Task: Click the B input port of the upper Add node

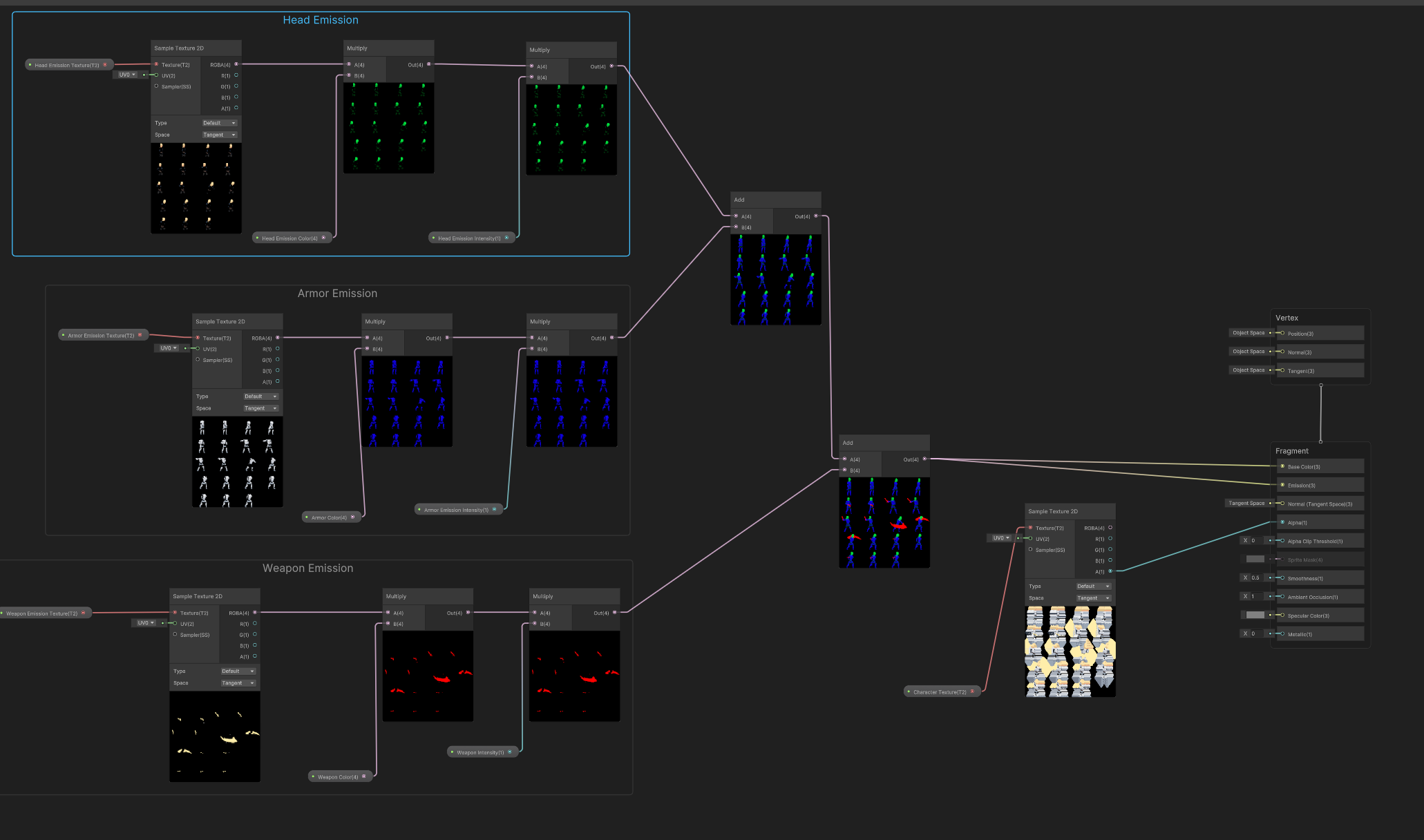Action: coord(736,227)
